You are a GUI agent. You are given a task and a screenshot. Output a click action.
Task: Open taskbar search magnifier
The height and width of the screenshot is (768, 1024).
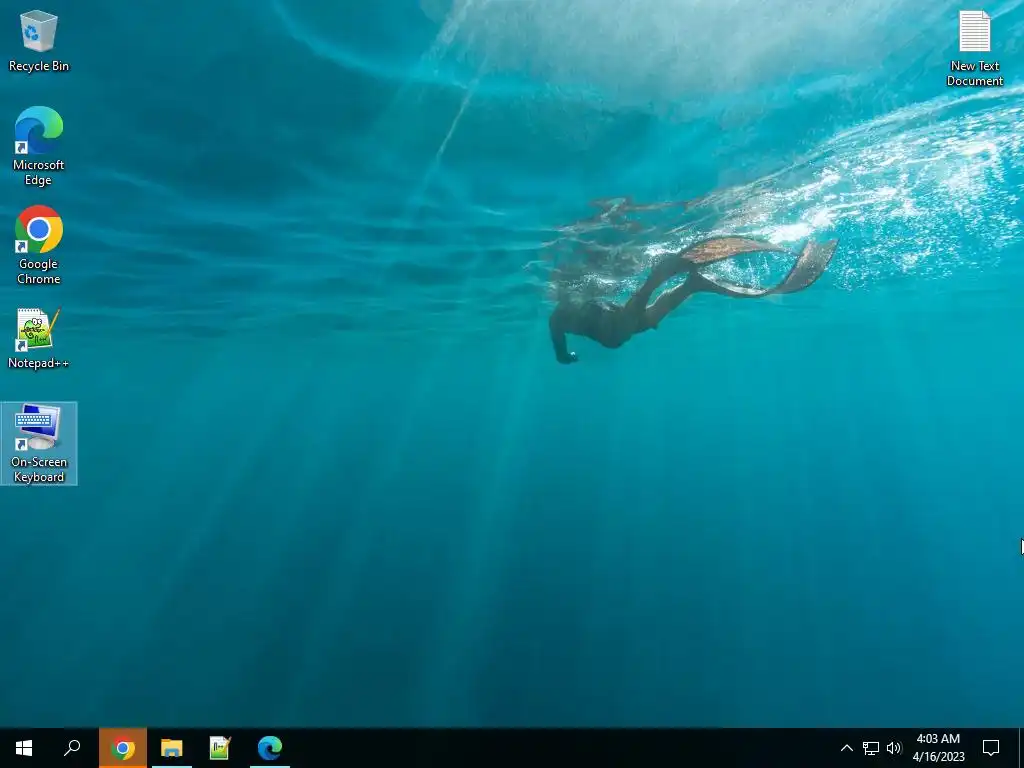pyautogui.click(x=72, y=748)
